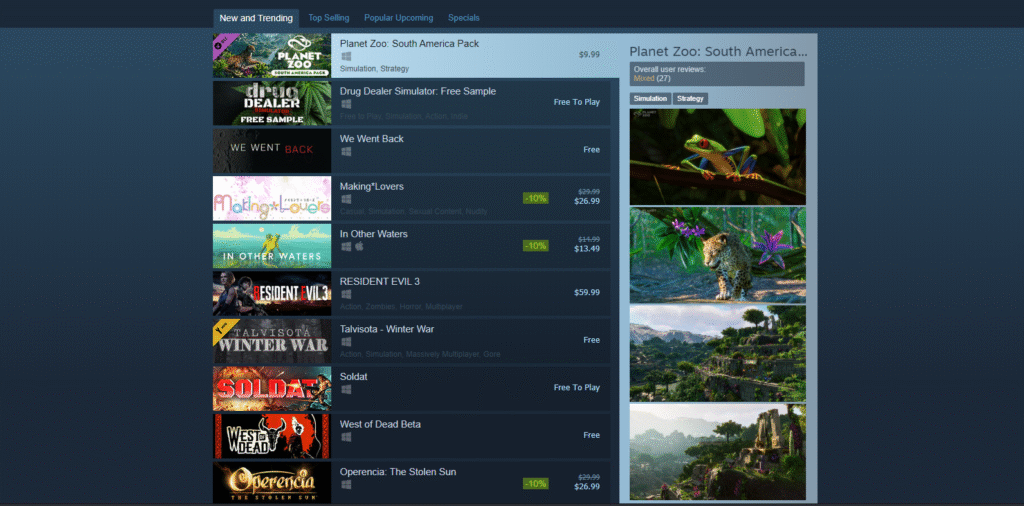Click the Soldat capsule image
1024x506 pixels.
pos(272,389)
